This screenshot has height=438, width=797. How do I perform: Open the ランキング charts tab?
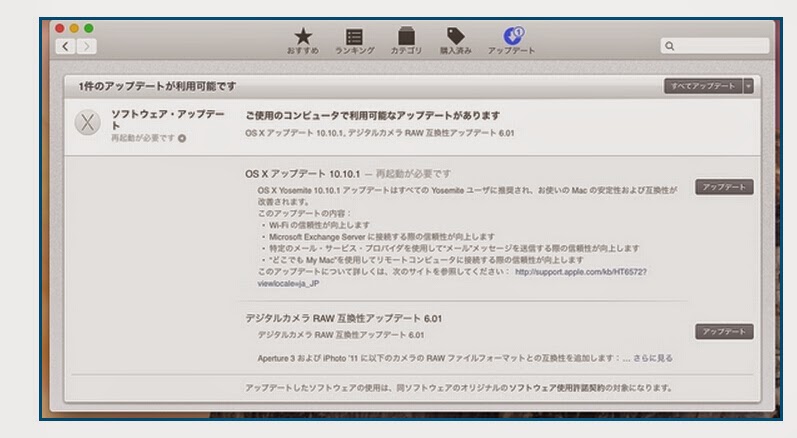tap(354, 40)
